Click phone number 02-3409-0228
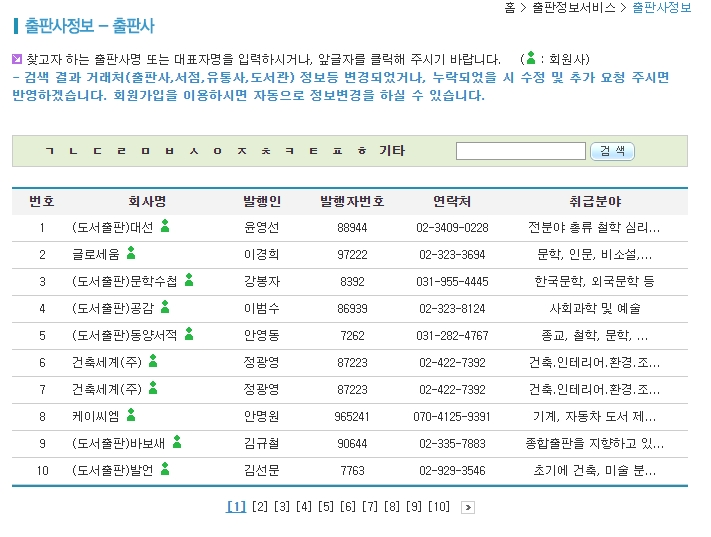The image size is (711, 537). click(x=453, y=228)
